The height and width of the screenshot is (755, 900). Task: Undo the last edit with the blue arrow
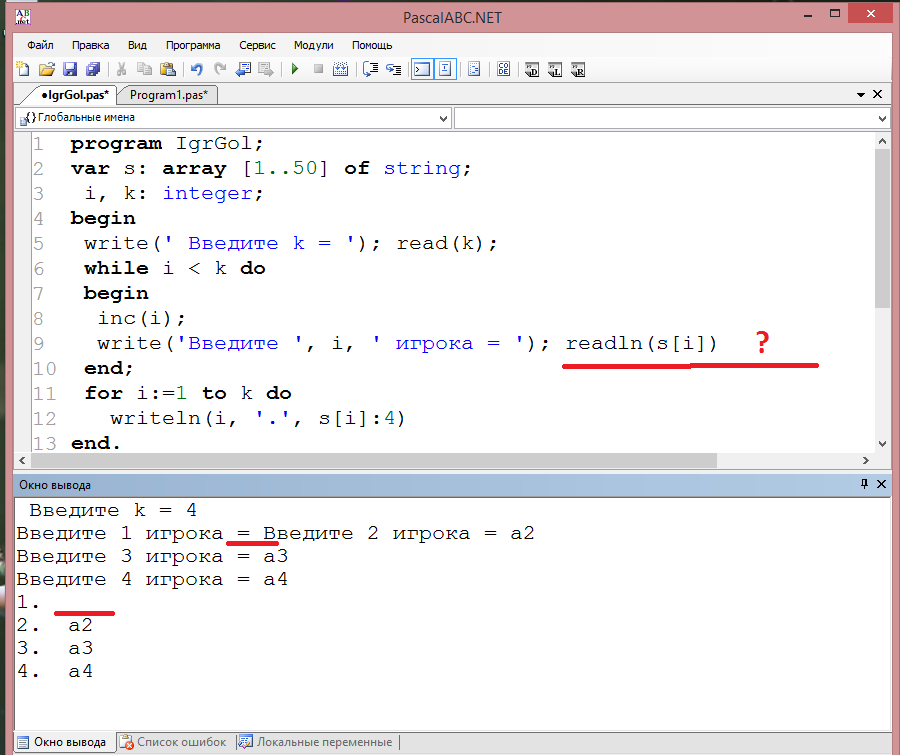click(196, 69)
